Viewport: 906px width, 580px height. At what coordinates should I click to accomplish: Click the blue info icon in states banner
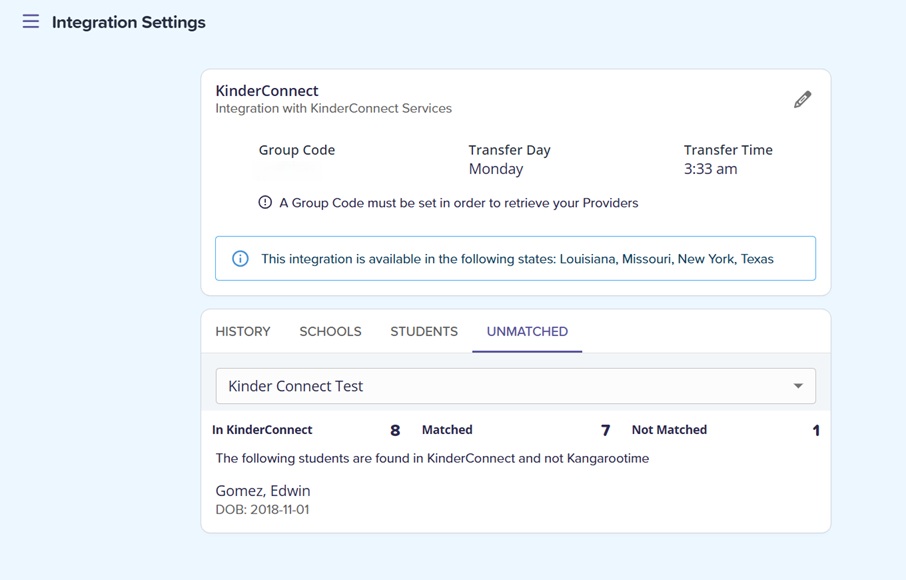point(240,259)
